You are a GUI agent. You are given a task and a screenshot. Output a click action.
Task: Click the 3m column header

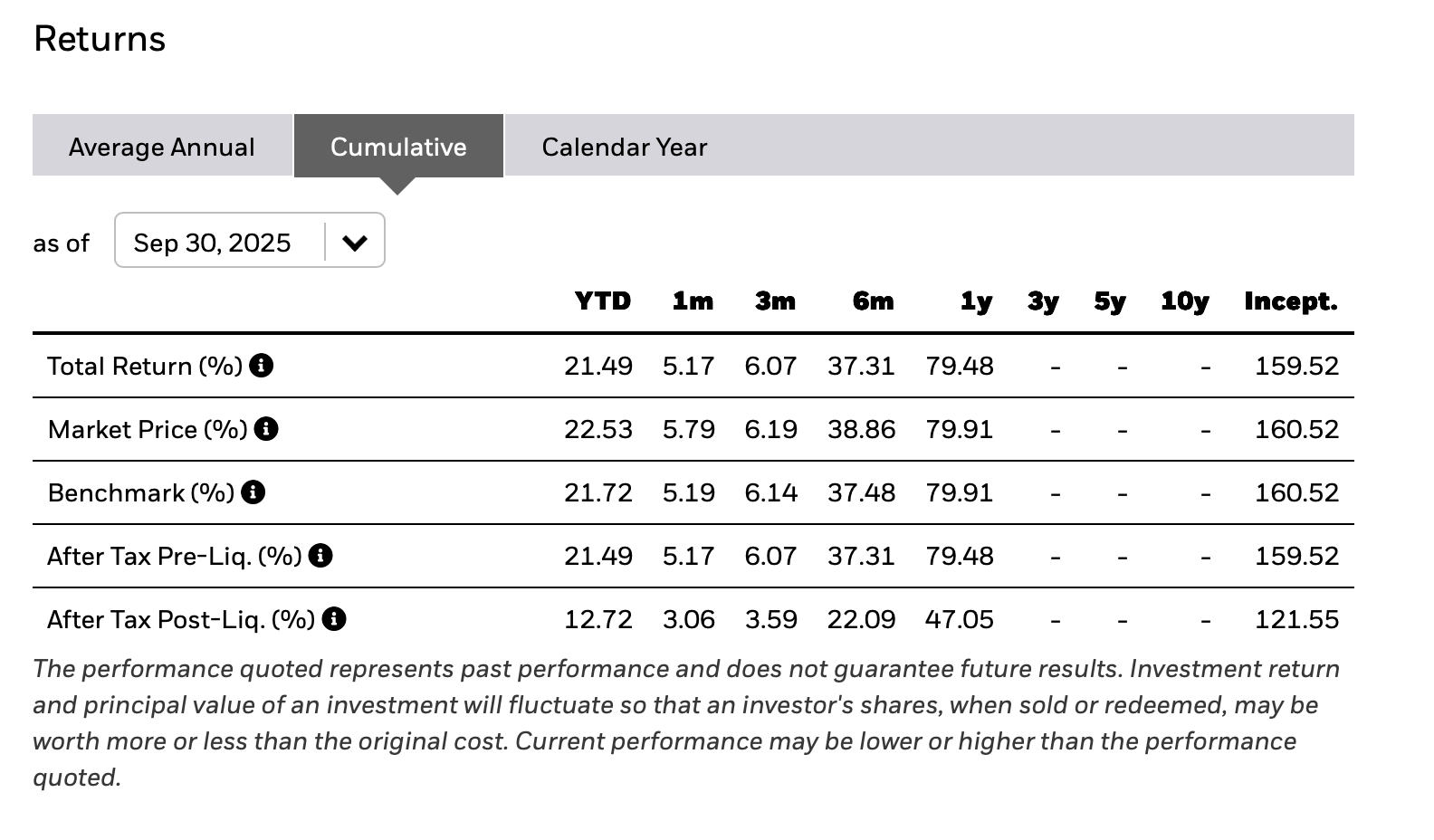(775, 301)
